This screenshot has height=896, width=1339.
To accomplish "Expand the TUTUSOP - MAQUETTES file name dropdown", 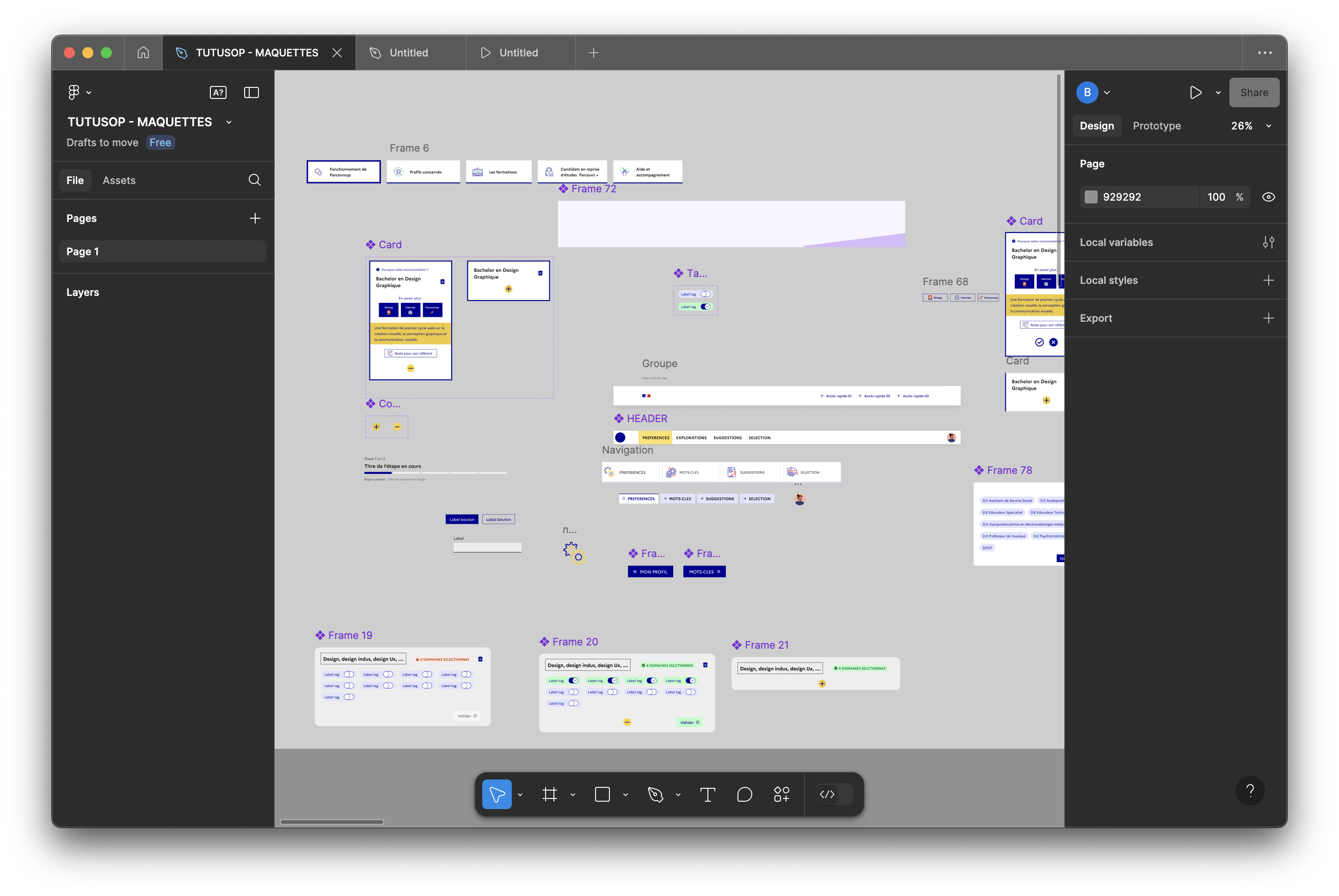I will pyautogui.click(x=228, y=122).
